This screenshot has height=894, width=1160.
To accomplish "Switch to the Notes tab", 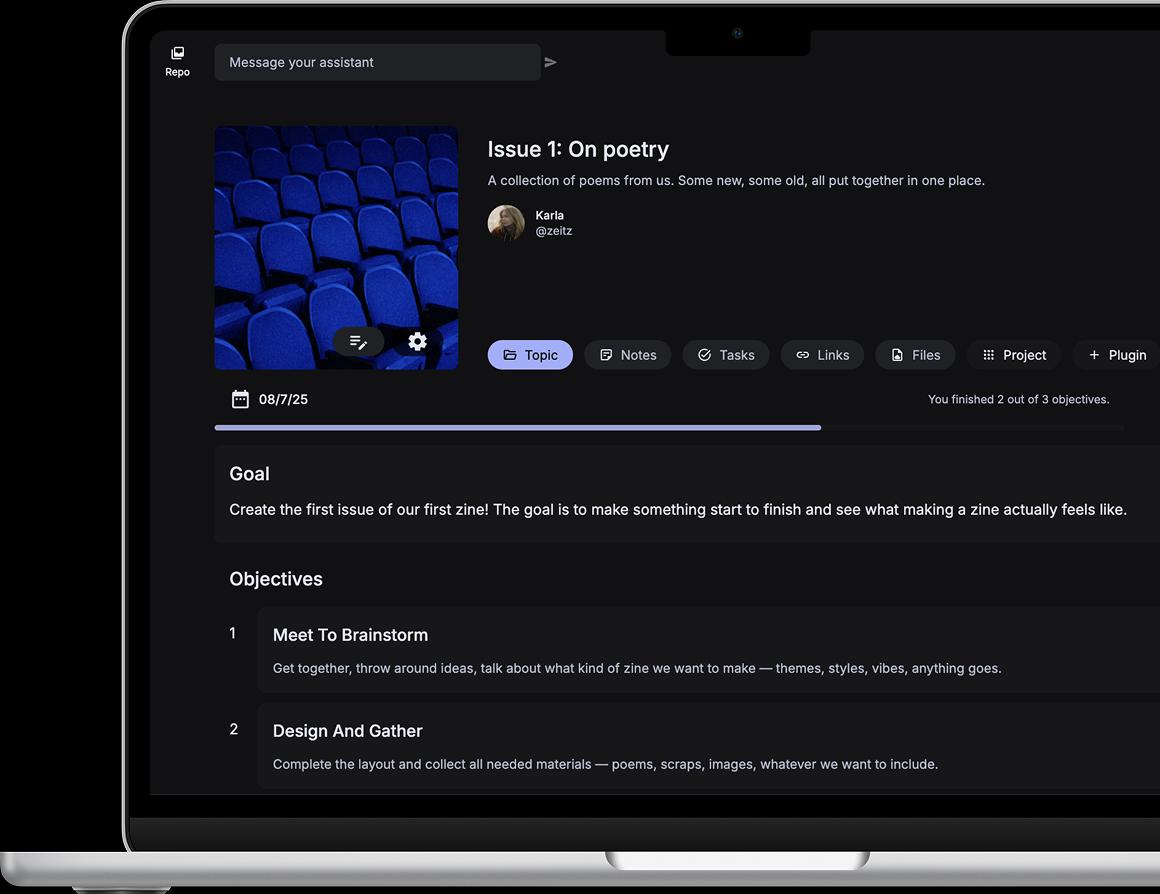I will [x=627, y=354].
